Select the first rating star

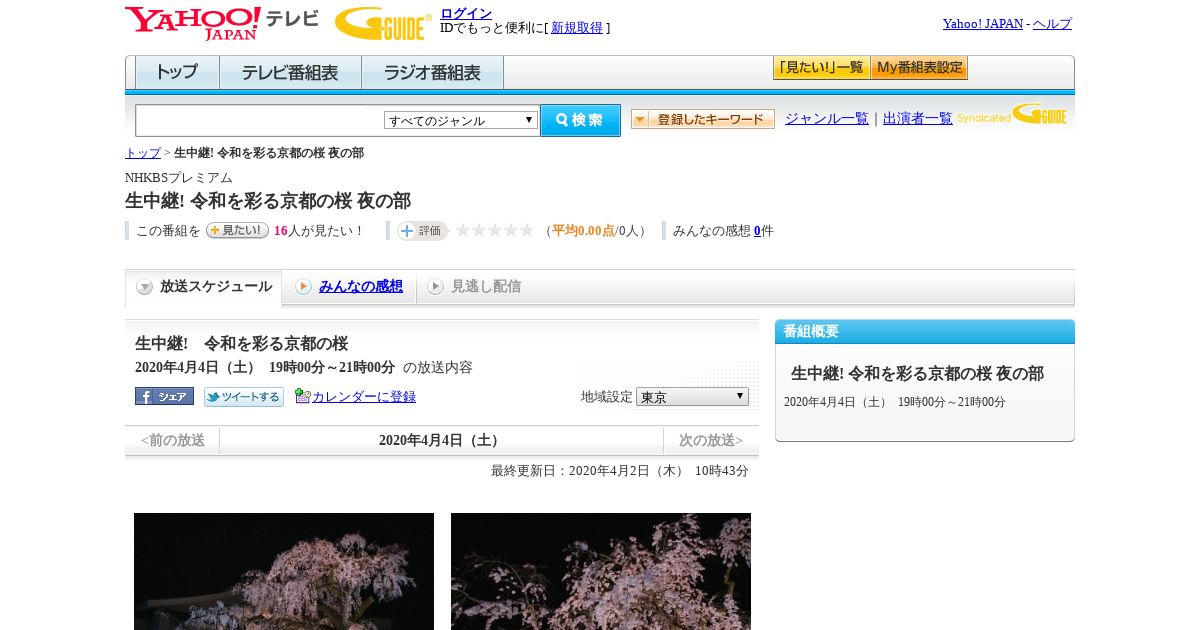point(463,230)
